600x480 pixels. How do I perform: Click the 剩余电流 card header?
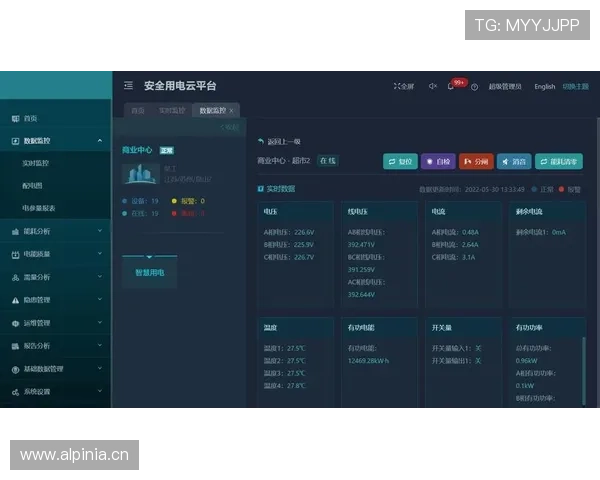click(x=548, y=211)
